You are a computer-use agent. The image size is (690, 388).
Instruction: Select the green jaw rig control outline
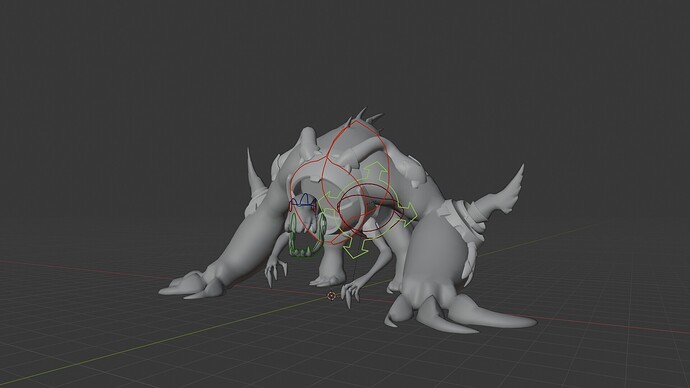[307, 236]
